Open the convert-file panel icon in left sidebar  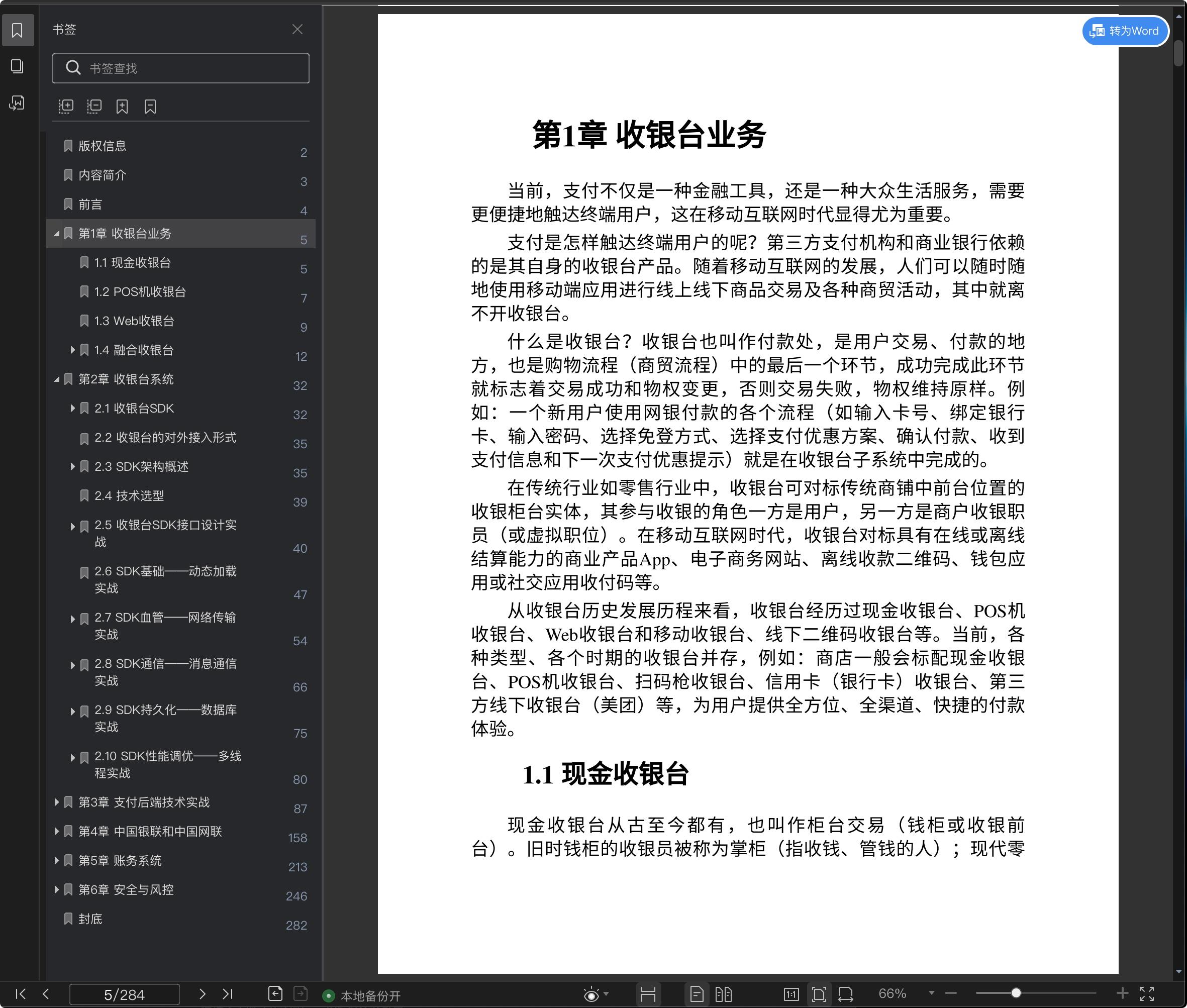pos(17,103)
